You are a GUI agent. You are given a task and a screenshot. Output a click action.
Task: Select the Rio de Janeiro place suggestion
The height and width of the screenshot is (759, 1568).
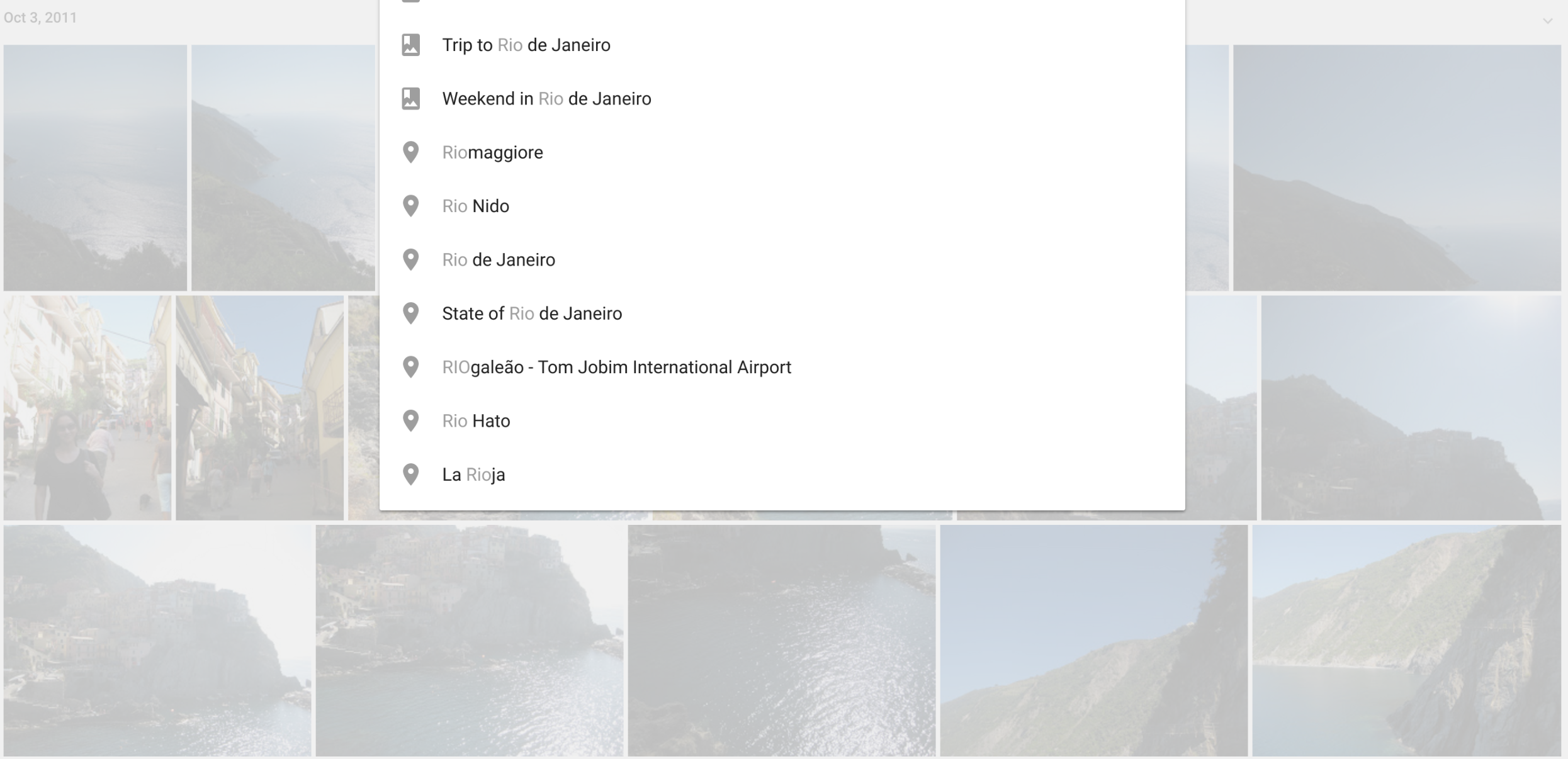498,260
